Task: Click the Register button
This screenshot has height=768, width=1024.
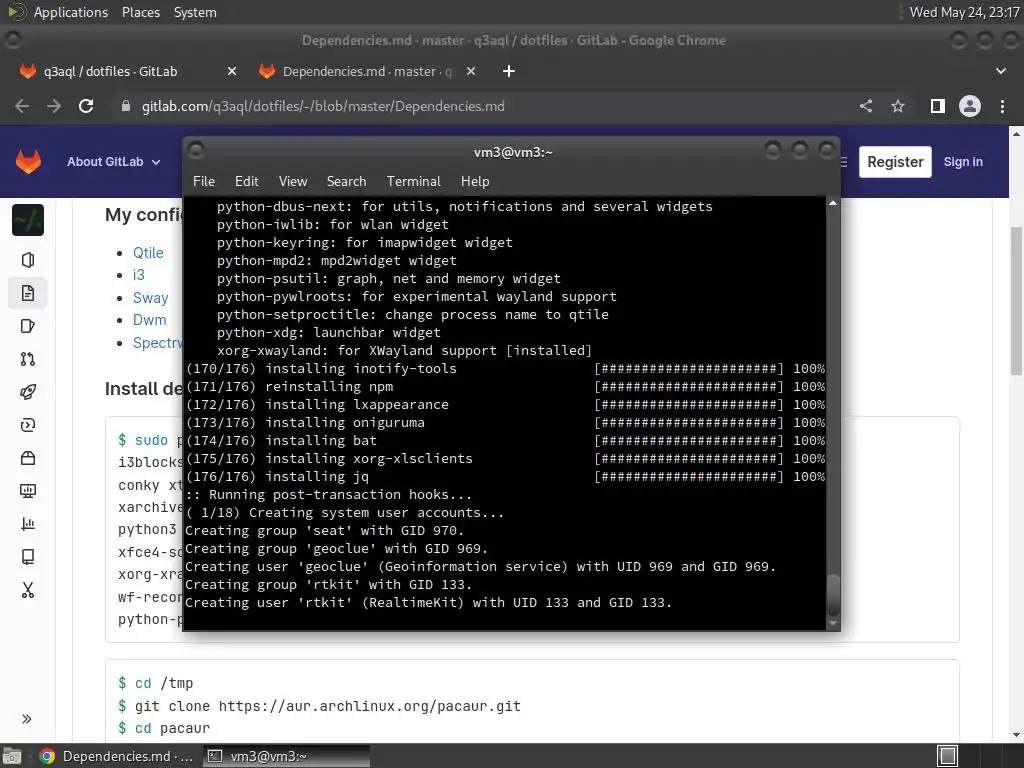Action: (895, 162)
